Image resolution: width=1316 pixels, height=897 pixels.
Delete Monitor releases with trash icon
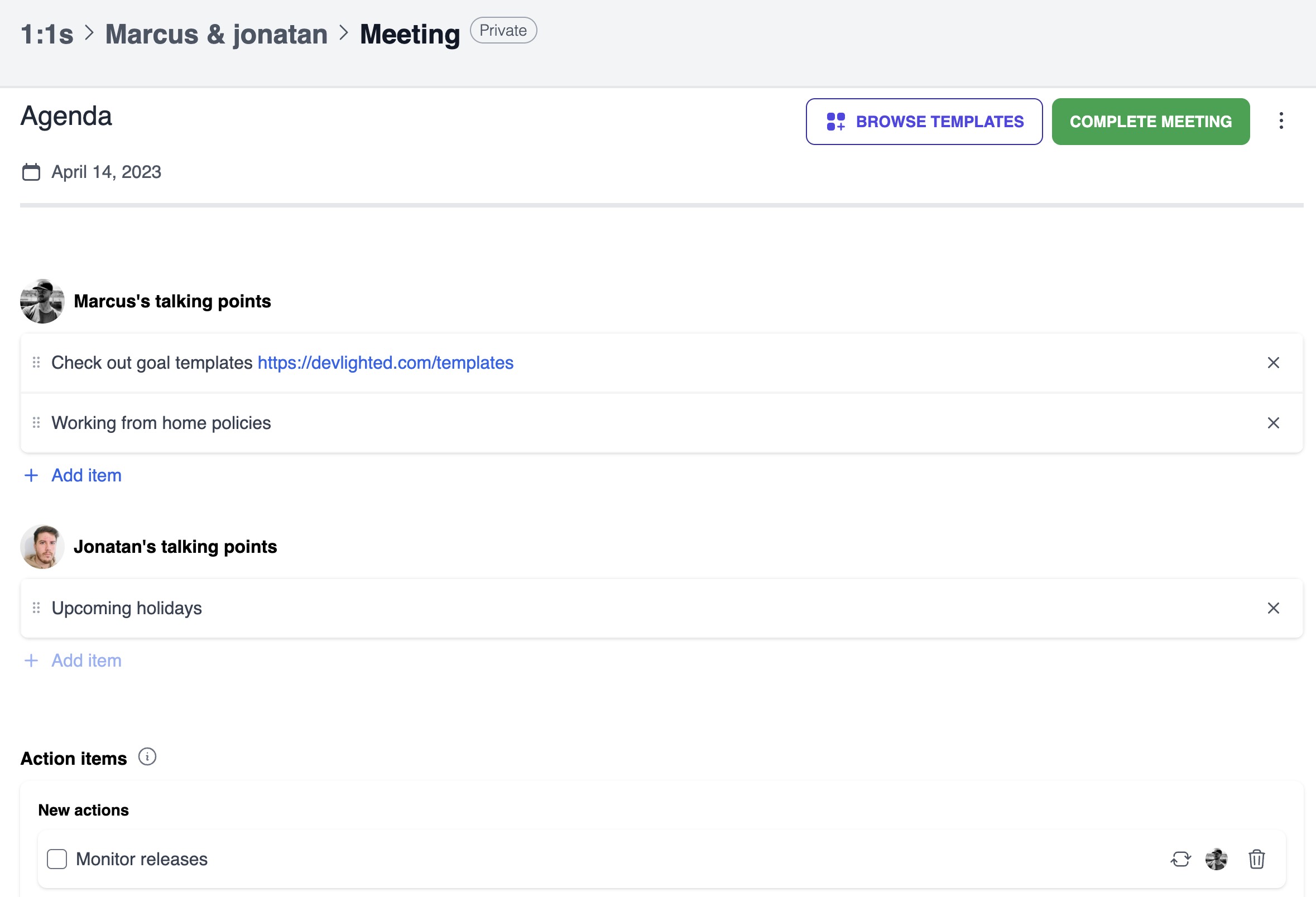[x=1256, y=859]
